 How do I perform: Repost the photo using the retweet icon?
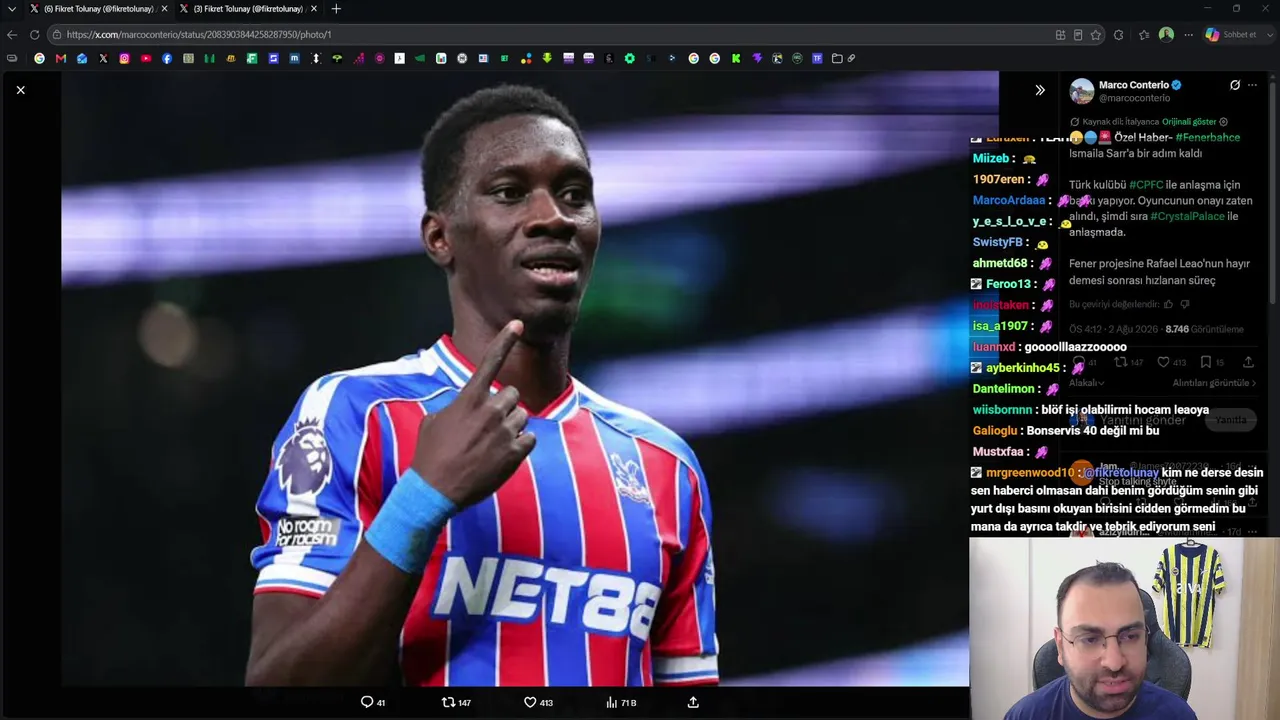tap(448, 702)
